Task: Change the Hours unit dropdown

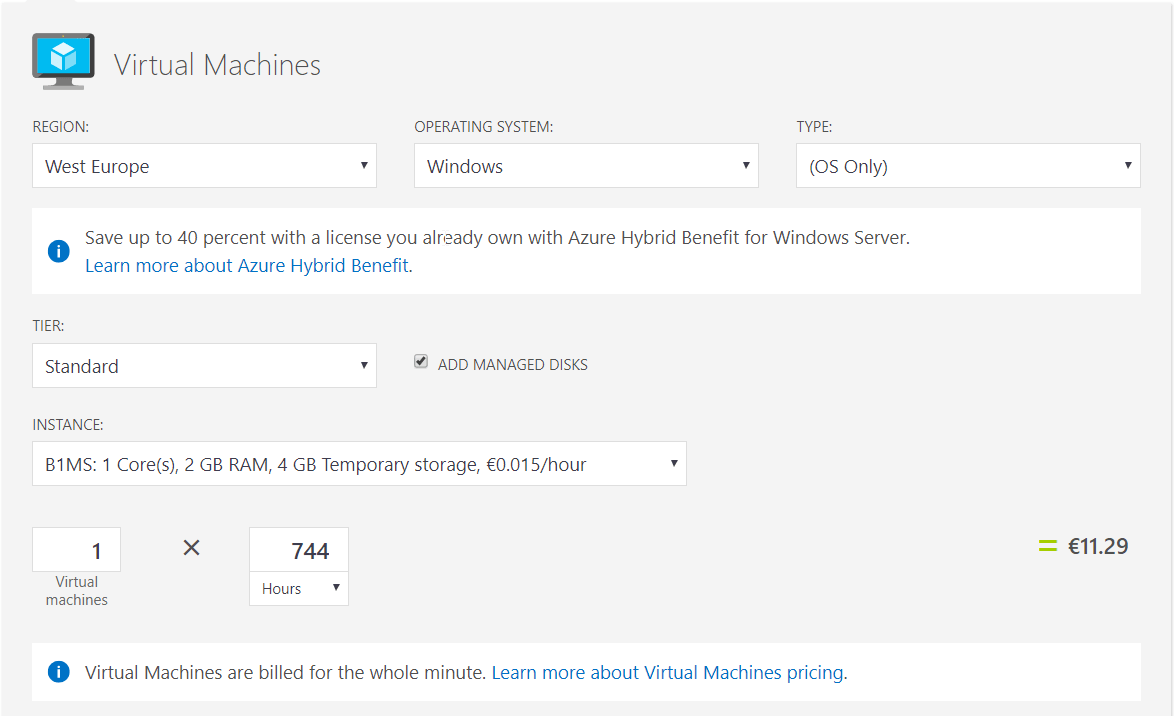Action: pos(299,589)
